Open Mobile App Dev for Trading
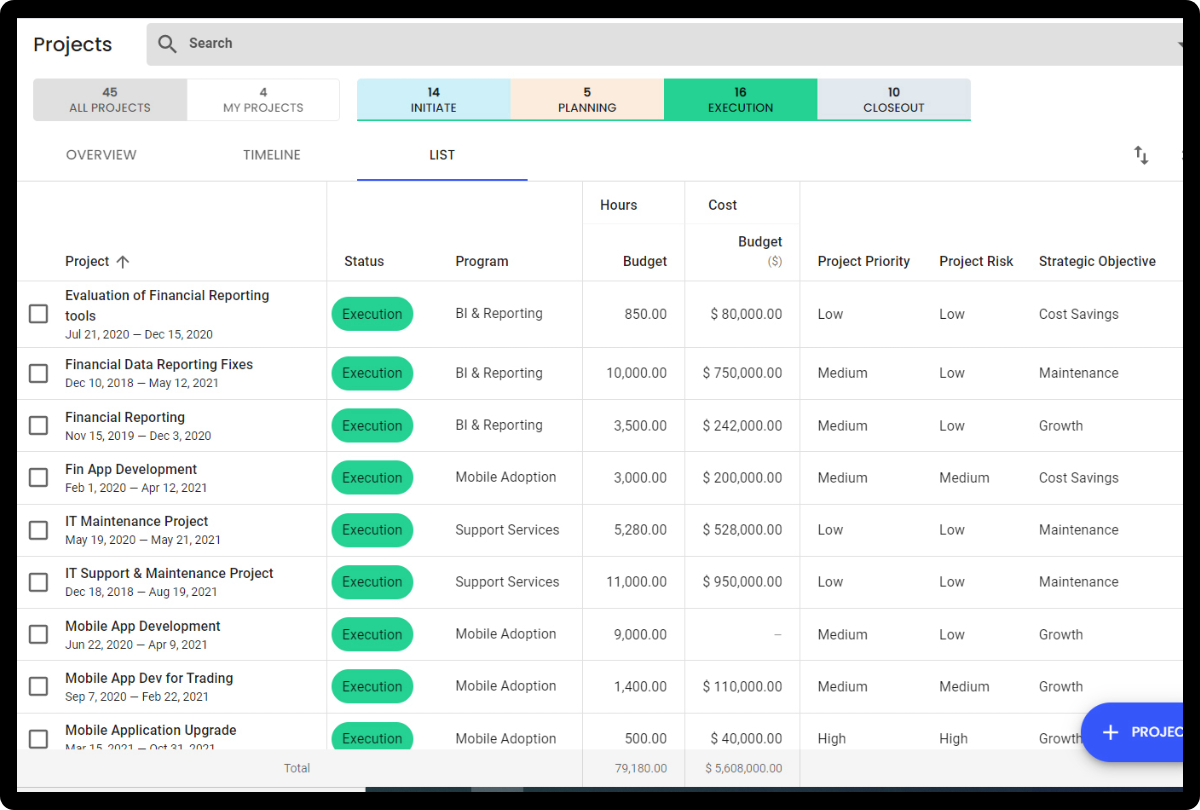Screen dimensions: 1200x810 [149, 678]
